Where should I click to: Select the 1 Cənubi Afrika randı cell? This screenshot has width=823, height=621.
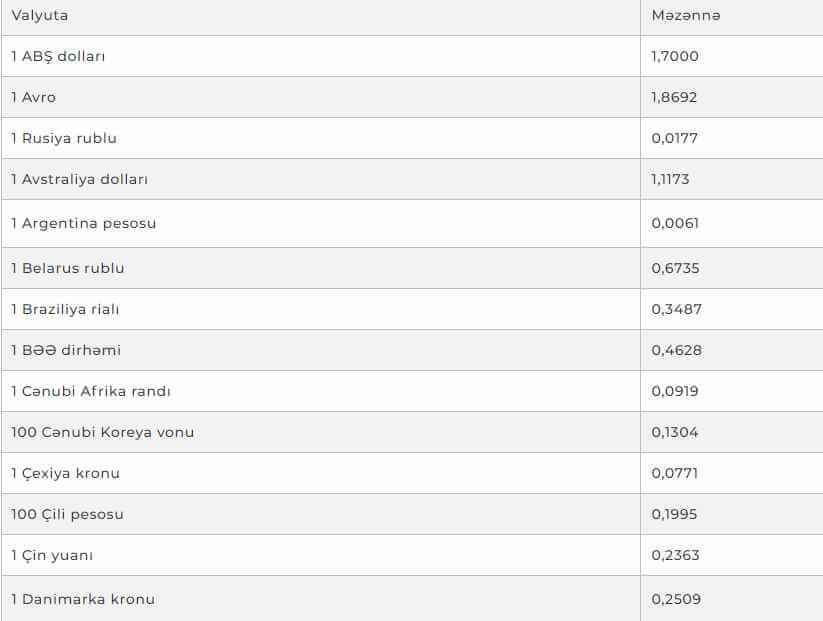(91, 391)
